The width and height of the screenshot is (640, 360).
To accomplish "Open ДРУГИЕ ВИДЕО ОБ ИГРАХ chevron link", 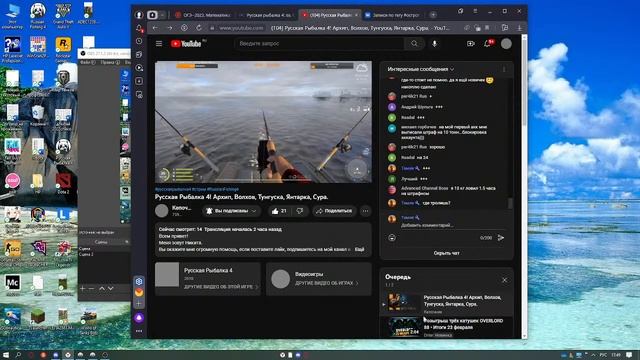I will (x=327, y=283).
